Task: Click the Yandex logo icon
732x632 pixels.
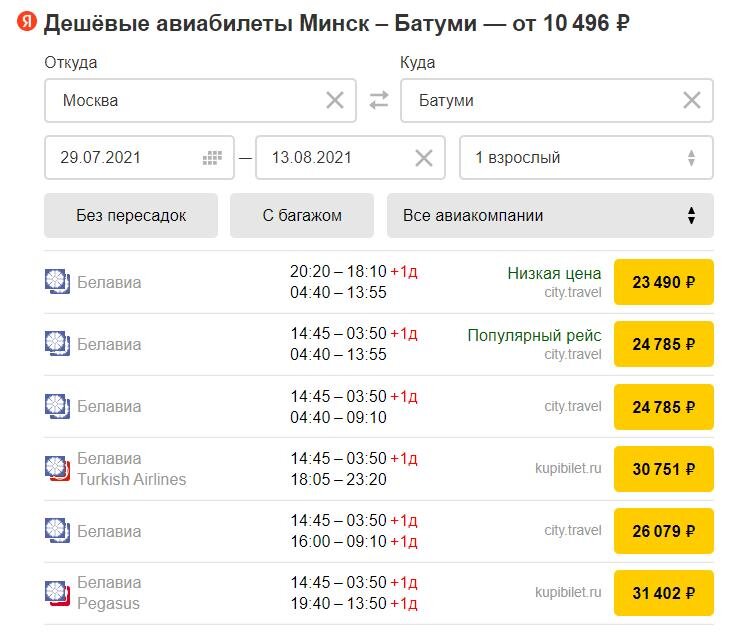Action: coord(28,22)
